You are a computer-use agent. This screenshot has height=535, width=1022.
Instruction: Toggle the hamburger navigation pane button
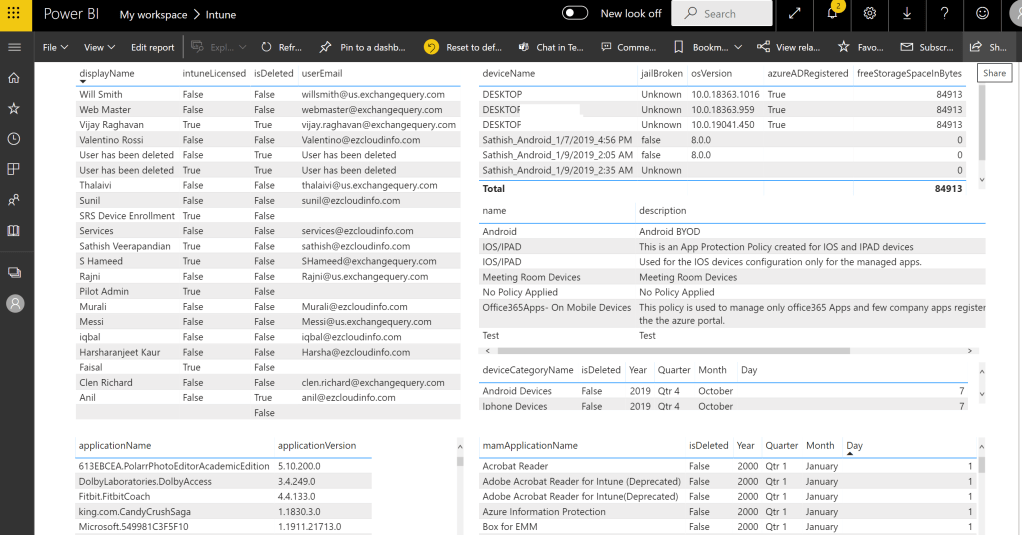[x=14, y=47]
